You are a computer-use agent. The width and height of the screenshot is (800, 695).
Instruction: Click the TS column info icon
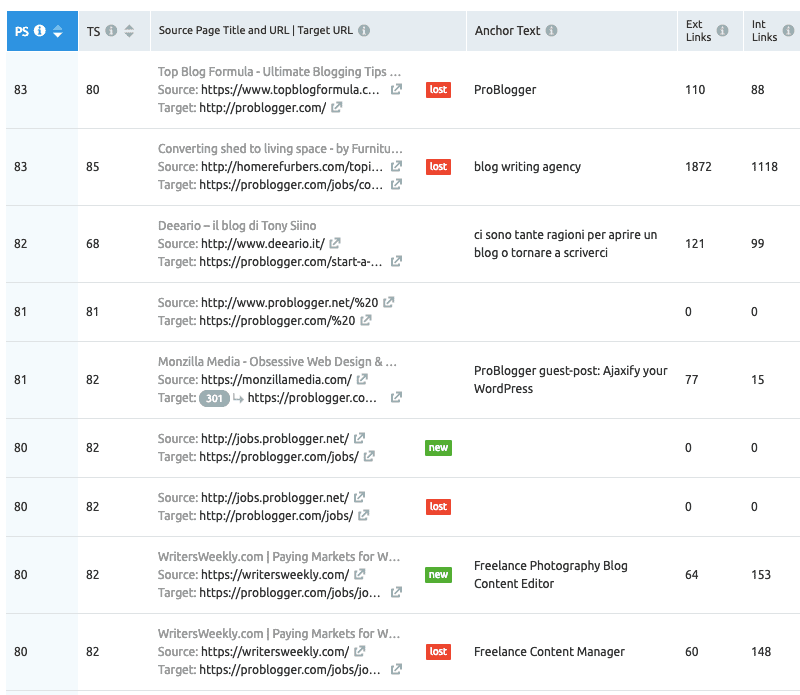point(111,31)
